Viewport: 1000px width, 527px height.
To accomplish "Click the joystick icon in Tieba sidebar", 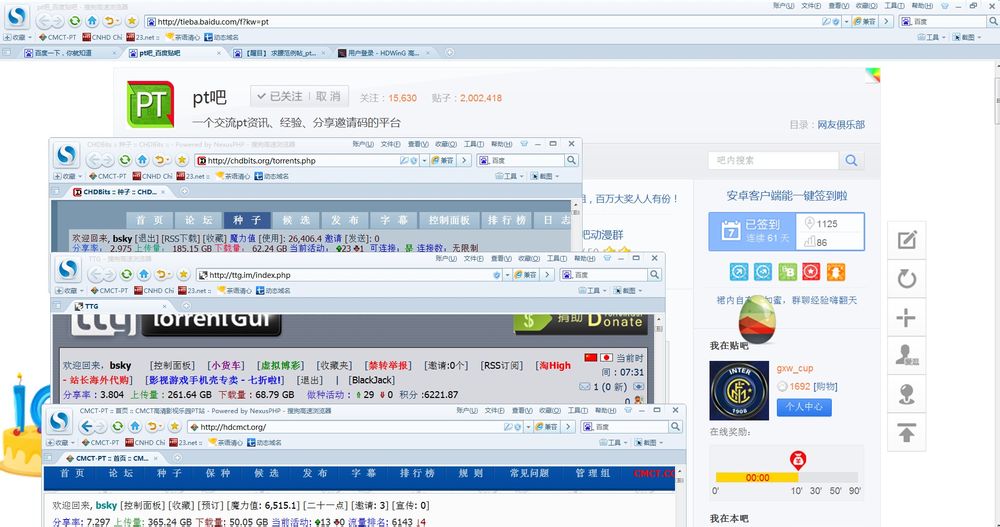I will click(907, 394).
